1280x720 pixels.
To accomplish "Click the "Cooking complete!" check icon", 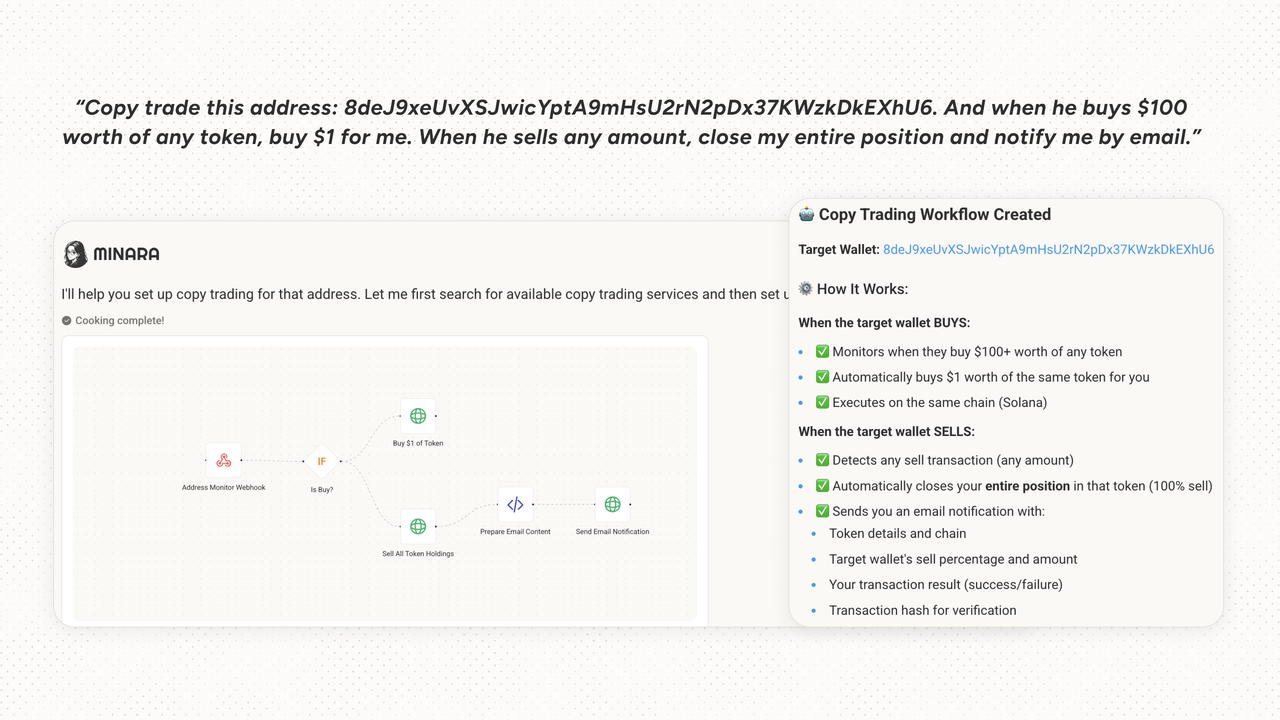I will [67, 321].
